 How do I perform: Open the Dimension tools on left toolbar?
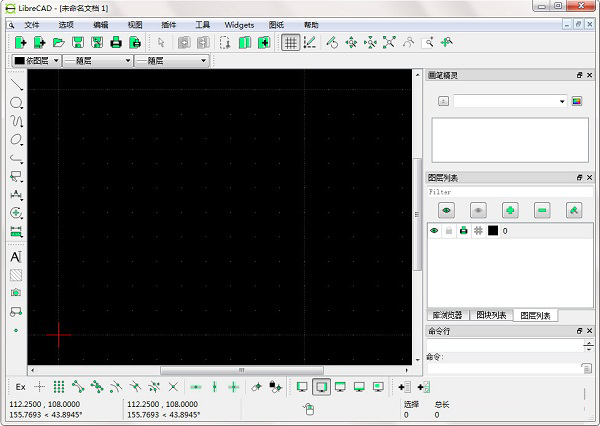click(x=16, y=194)
